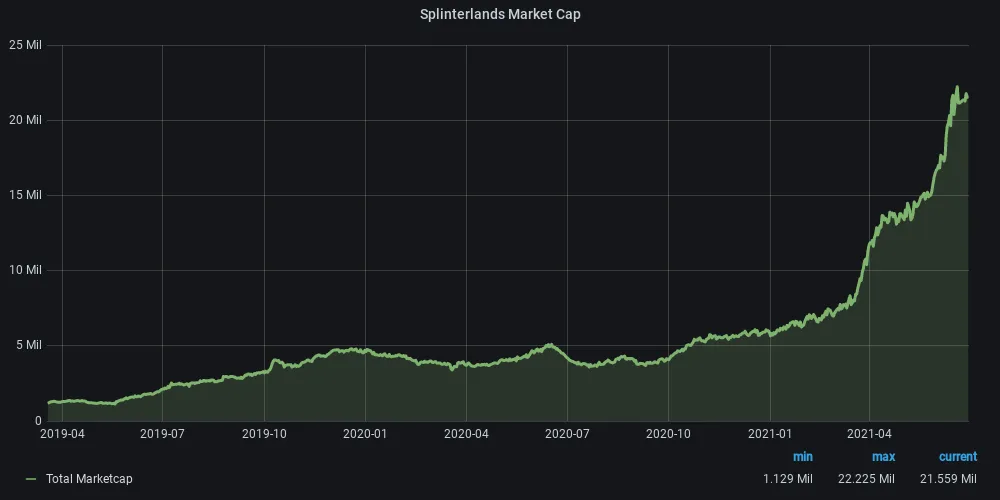Click the 2020-07 x-axis label
Viewport: 1000px width, 500px height.
[567, 434]
